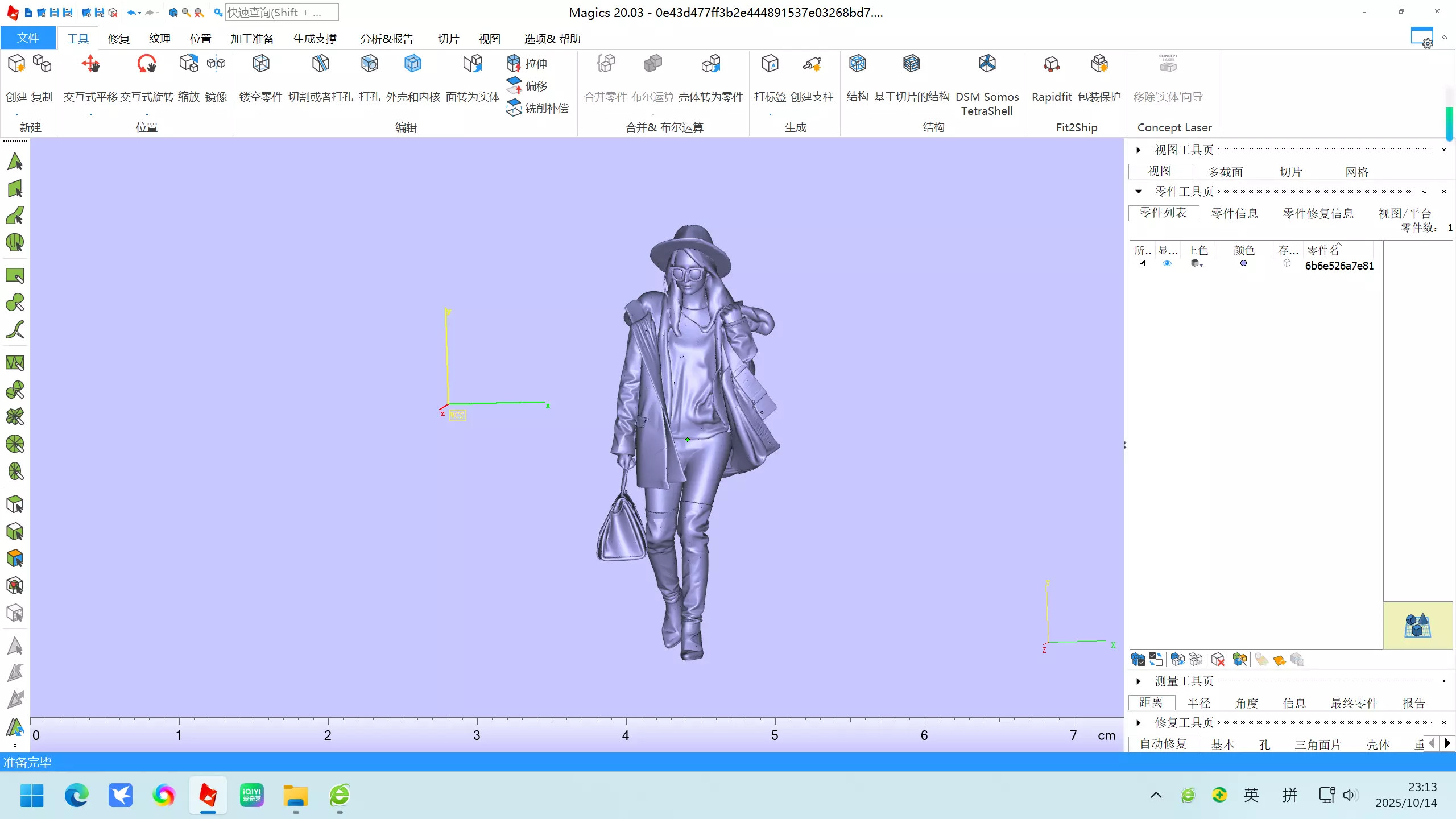This screenshot has height=819, width=1456.
Task: Click the 自动修复 button
Action: 1163,744
